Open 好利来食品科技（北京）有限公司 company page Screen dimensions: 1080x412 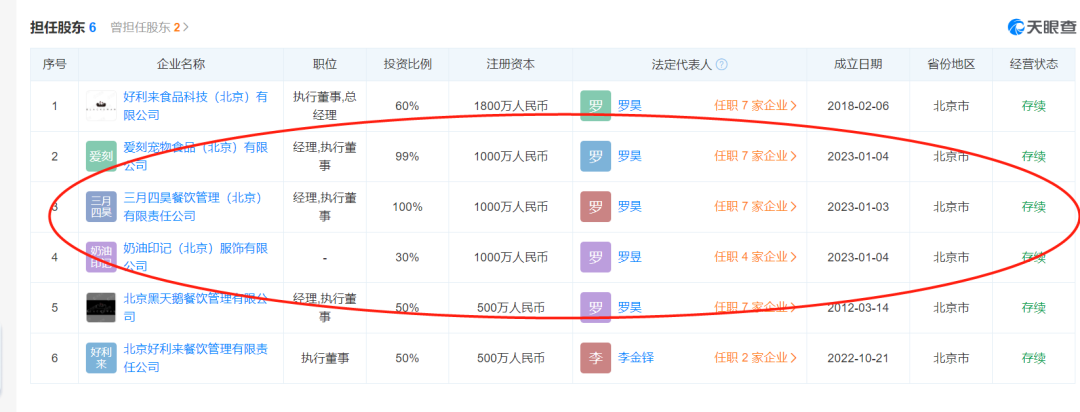[196, 106]
